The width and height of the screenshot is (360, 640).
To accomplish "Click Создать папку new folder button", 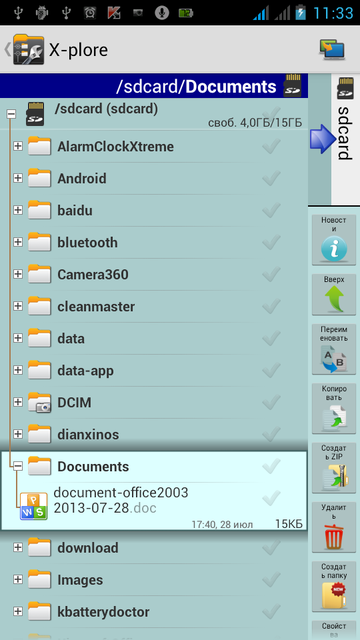I will [x=333, y=587].
